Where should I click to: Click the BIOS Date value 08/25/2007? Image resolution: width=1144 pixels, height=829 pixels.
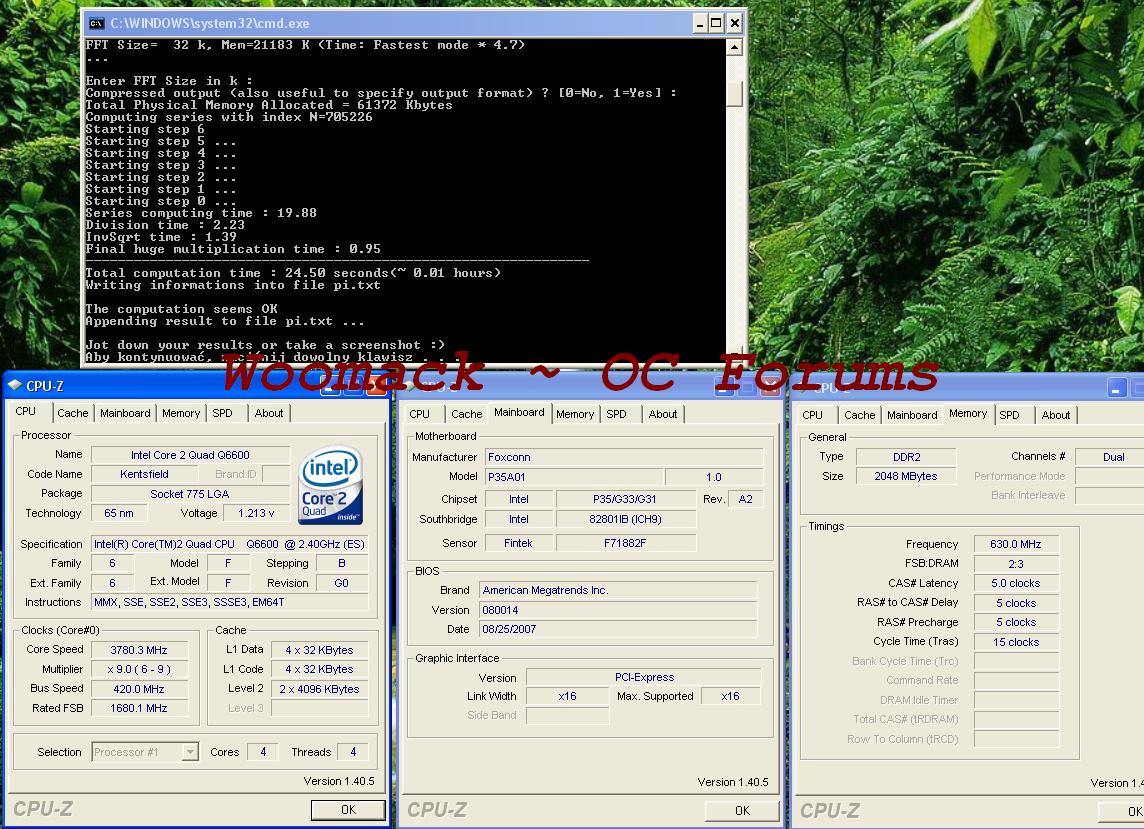[x=618, y=628]
